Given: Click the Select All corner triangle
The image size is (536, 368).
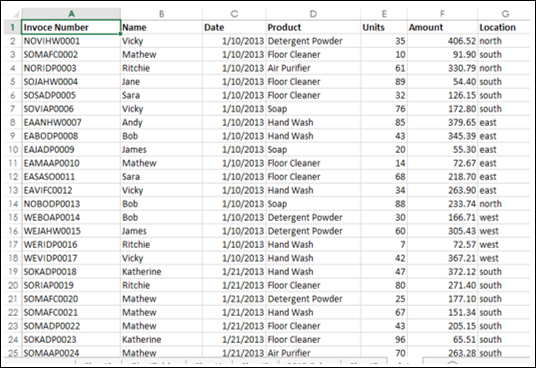Looking at the screenshot, I should [x=13, y=14].
